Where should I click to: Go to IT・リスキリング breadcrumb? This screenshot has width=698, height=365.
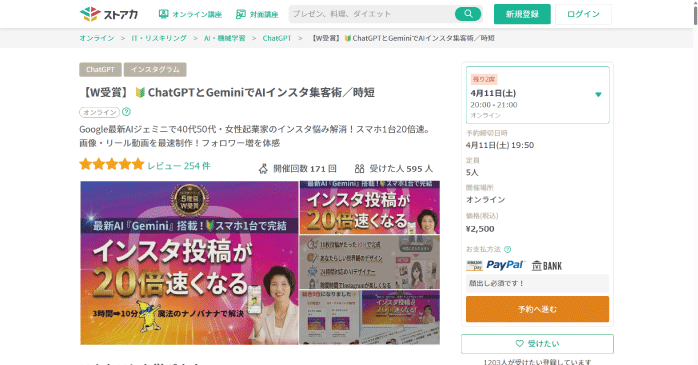tap(159, 38)
